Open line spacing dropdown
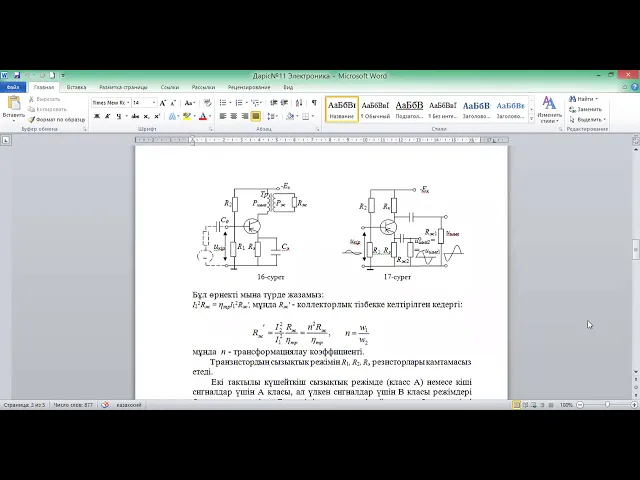Screen dimensions: 640x480 [273, 116]
